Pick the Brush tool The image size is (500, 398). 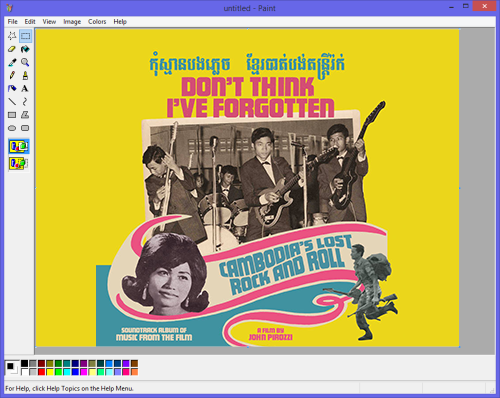click(x=25, y=75)
